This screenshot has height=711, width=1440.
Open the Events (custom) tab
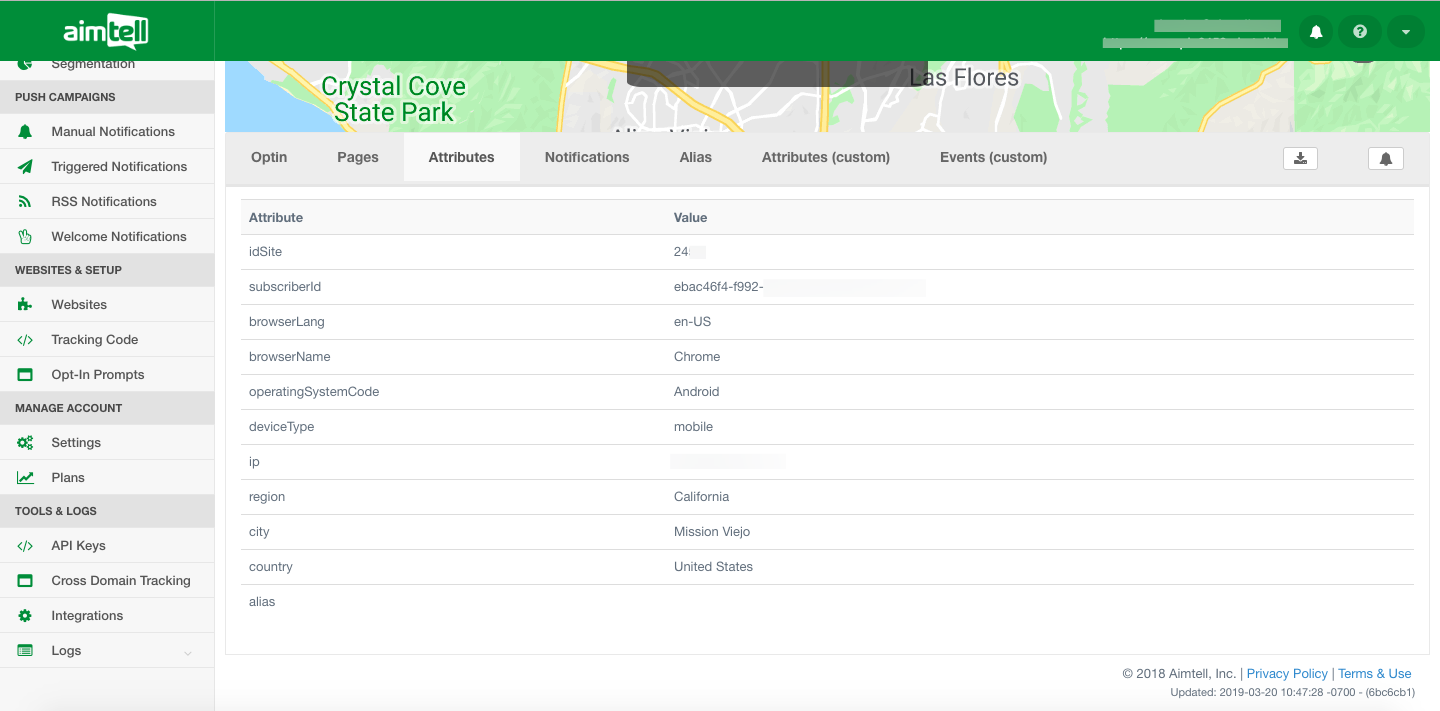993,157
